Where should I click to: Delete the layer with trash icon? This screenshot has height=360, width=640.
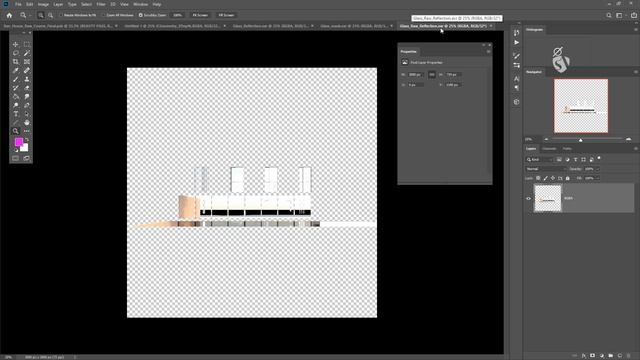pyautogui.click(x=629, y=356)
